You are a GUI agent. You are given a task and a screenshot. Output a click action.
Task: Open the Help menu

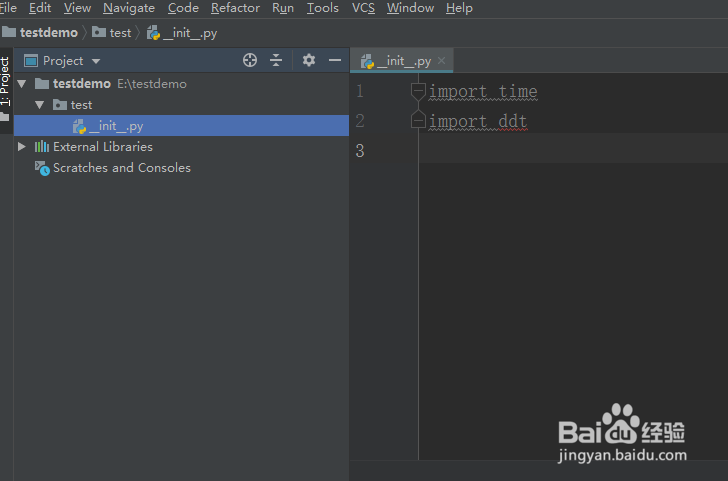pos(459,8)
